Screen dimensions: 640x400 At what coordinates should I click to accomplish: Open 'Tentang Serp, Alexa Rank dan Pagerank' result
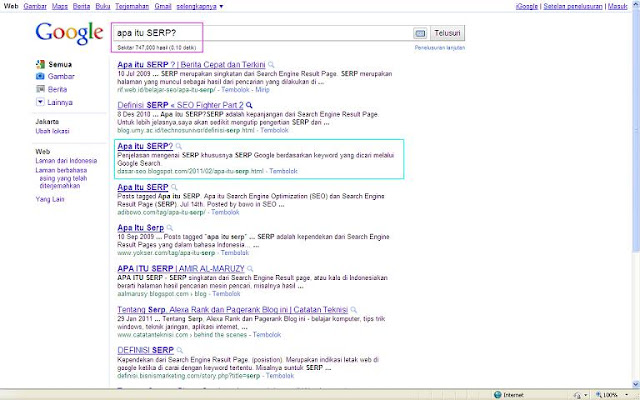233,309
